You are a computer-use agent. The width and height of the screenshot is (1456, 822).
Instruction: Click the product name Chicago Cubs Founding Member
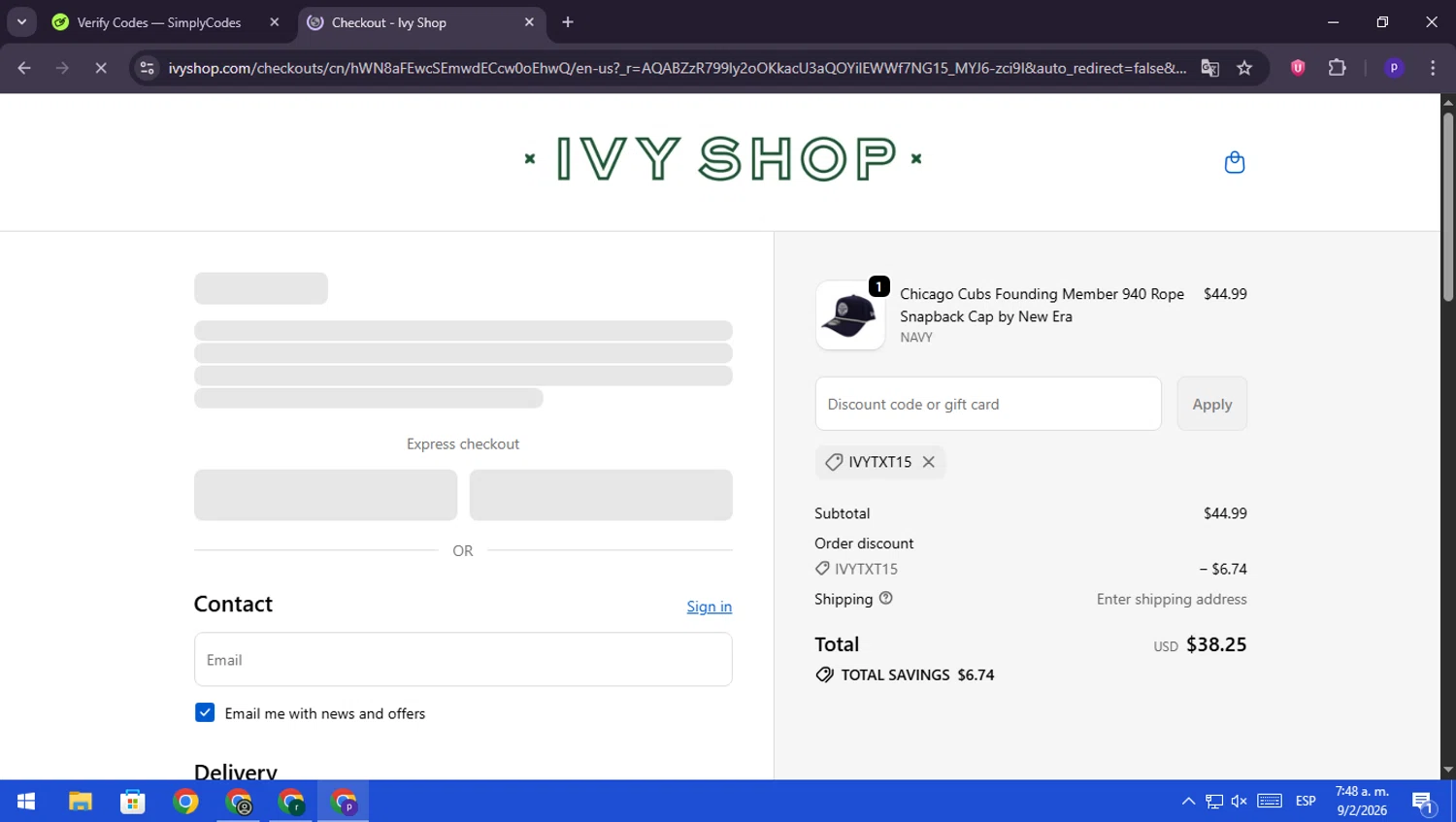click(x=1042, y=305)
